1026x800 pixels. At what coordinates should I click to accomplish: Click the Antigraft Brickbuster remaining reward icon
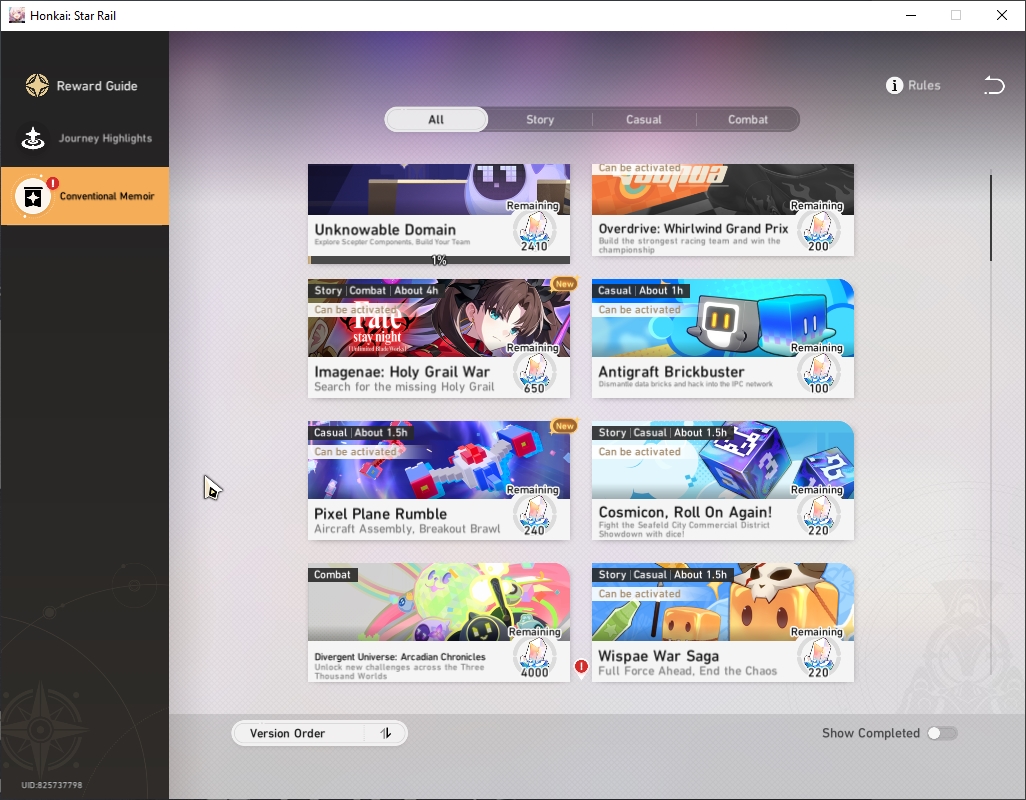[x=819, y=373]
